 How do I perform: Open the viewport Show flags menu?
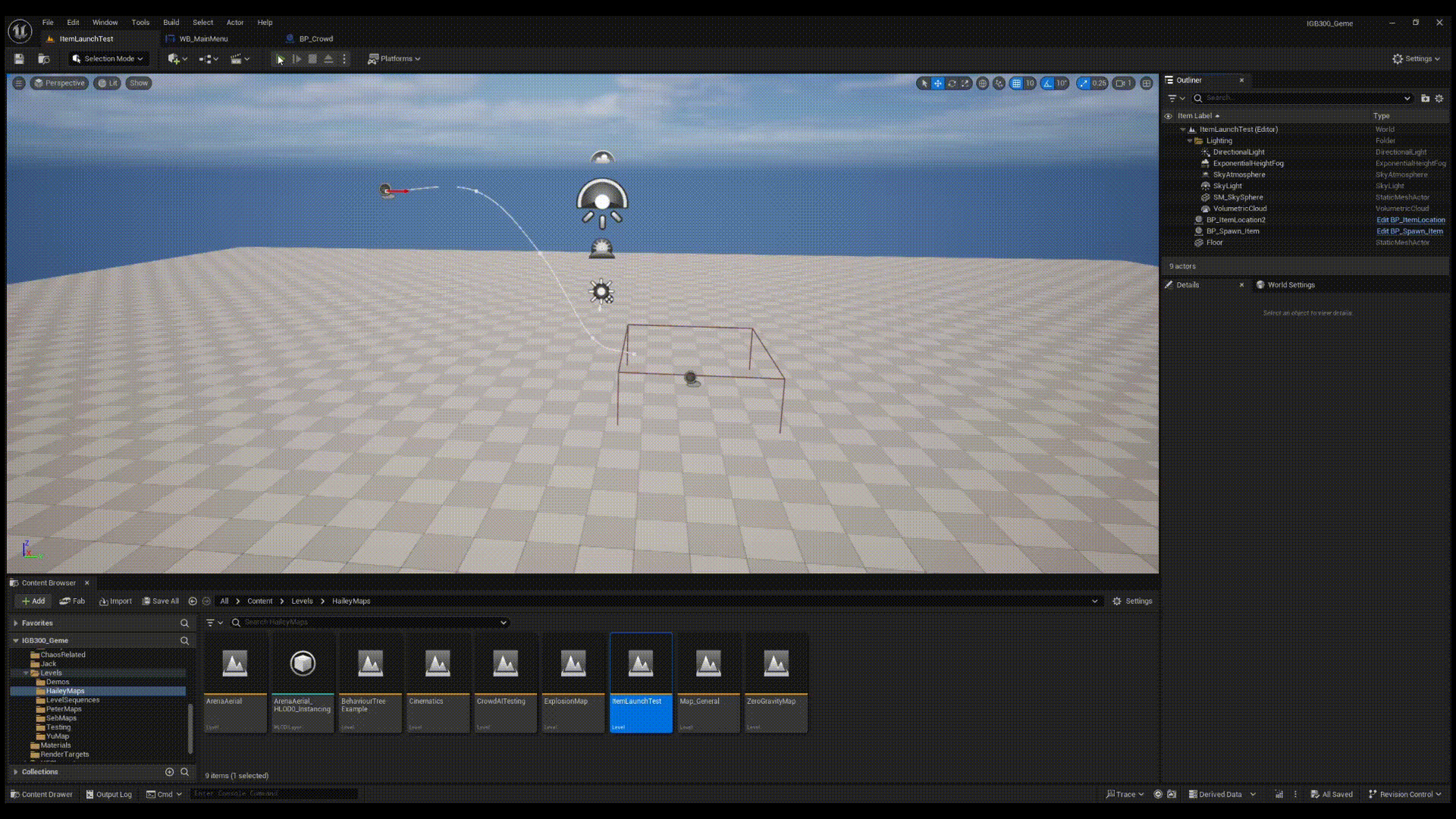point(139,83)
